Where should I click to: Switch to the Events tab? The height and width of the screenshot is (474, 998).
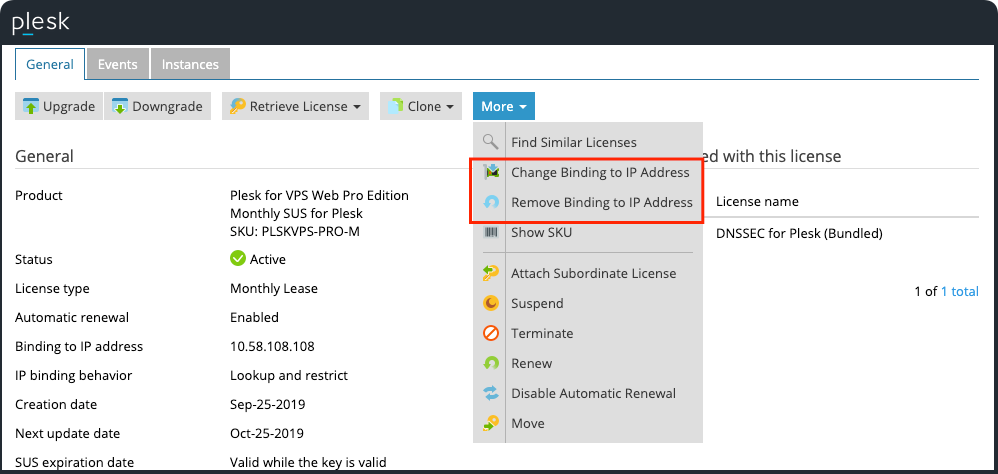click(117, 64)
